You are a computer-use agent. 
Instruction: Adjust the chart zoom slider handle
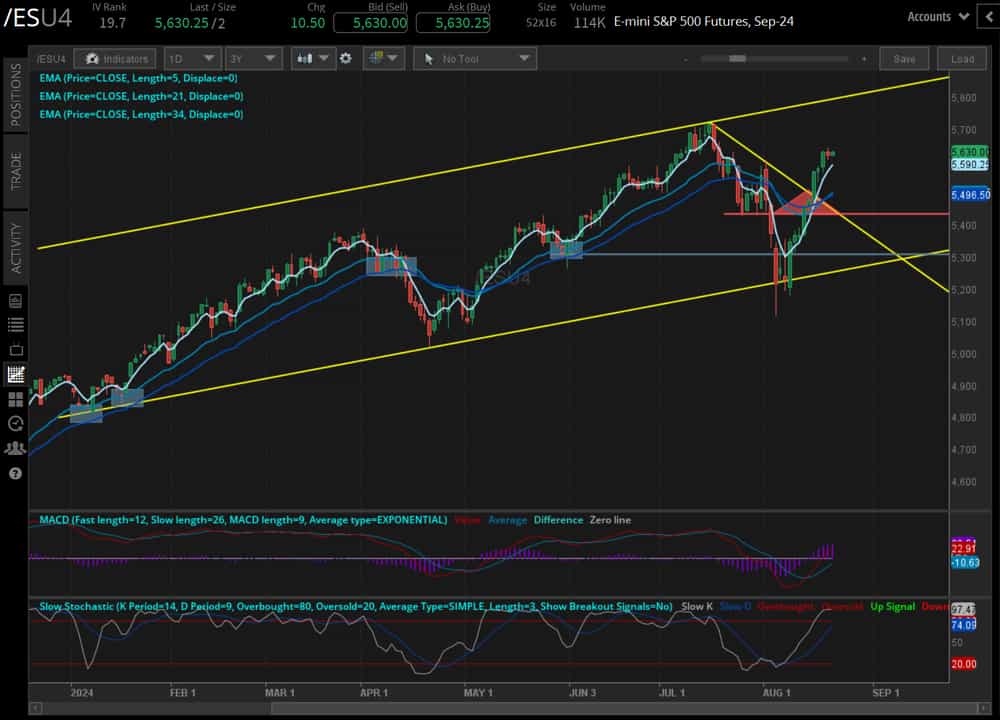pyautogui.click(x=737, y=59)
